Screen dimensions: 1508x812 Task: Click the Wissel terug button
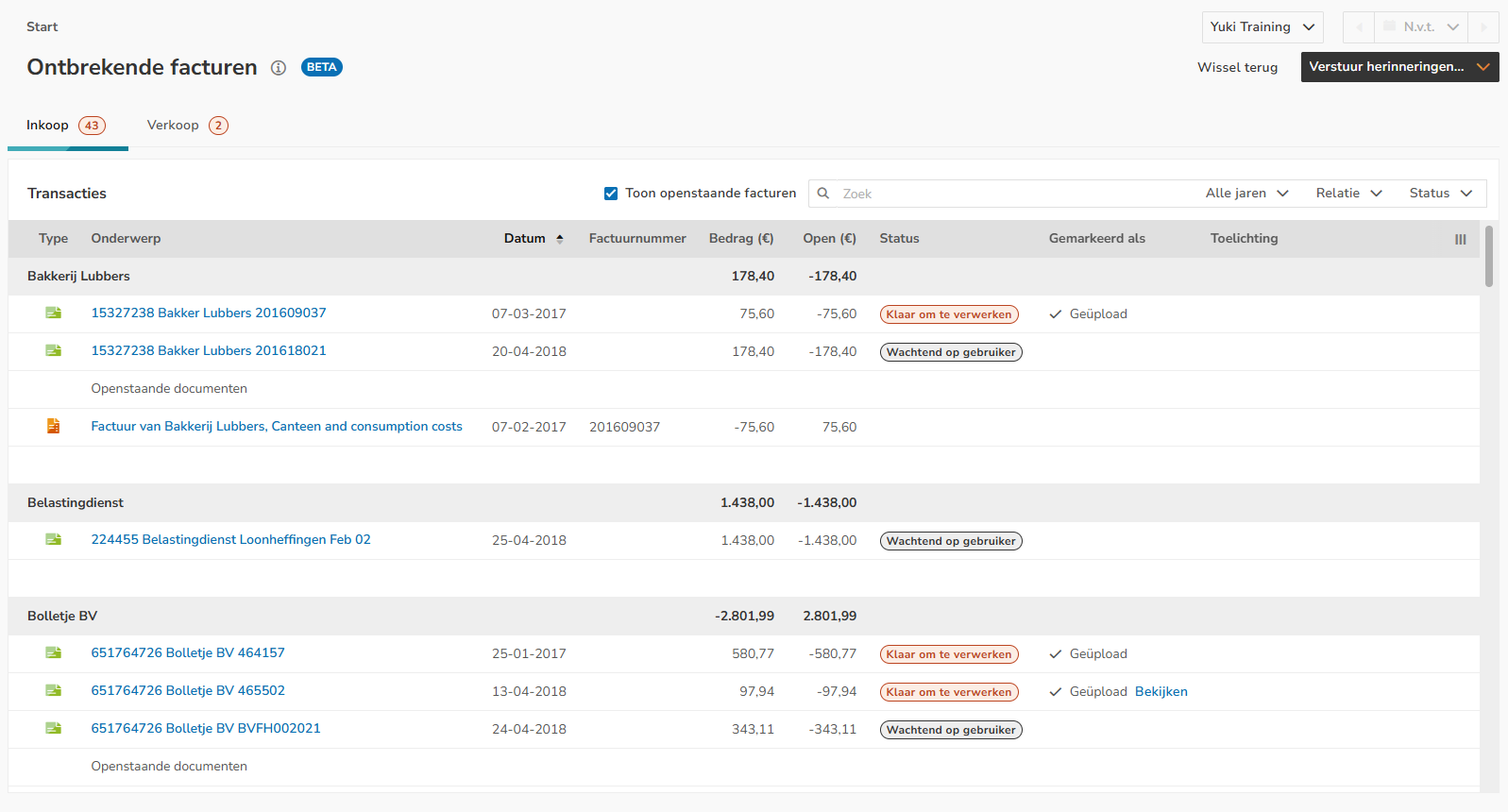click(1237, 68)
